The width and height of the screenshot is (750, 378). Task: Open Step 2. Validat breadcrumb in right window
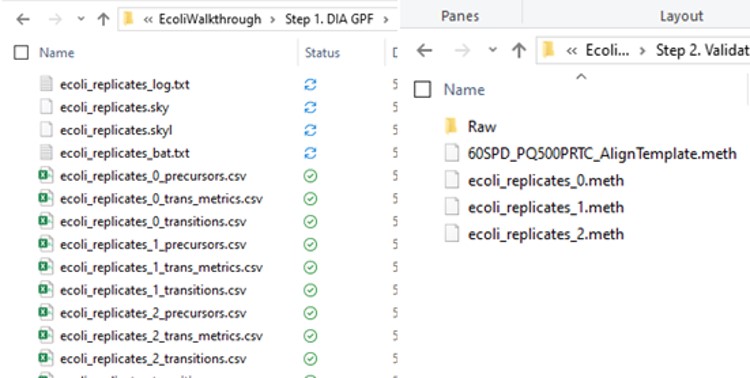(702, 50)
